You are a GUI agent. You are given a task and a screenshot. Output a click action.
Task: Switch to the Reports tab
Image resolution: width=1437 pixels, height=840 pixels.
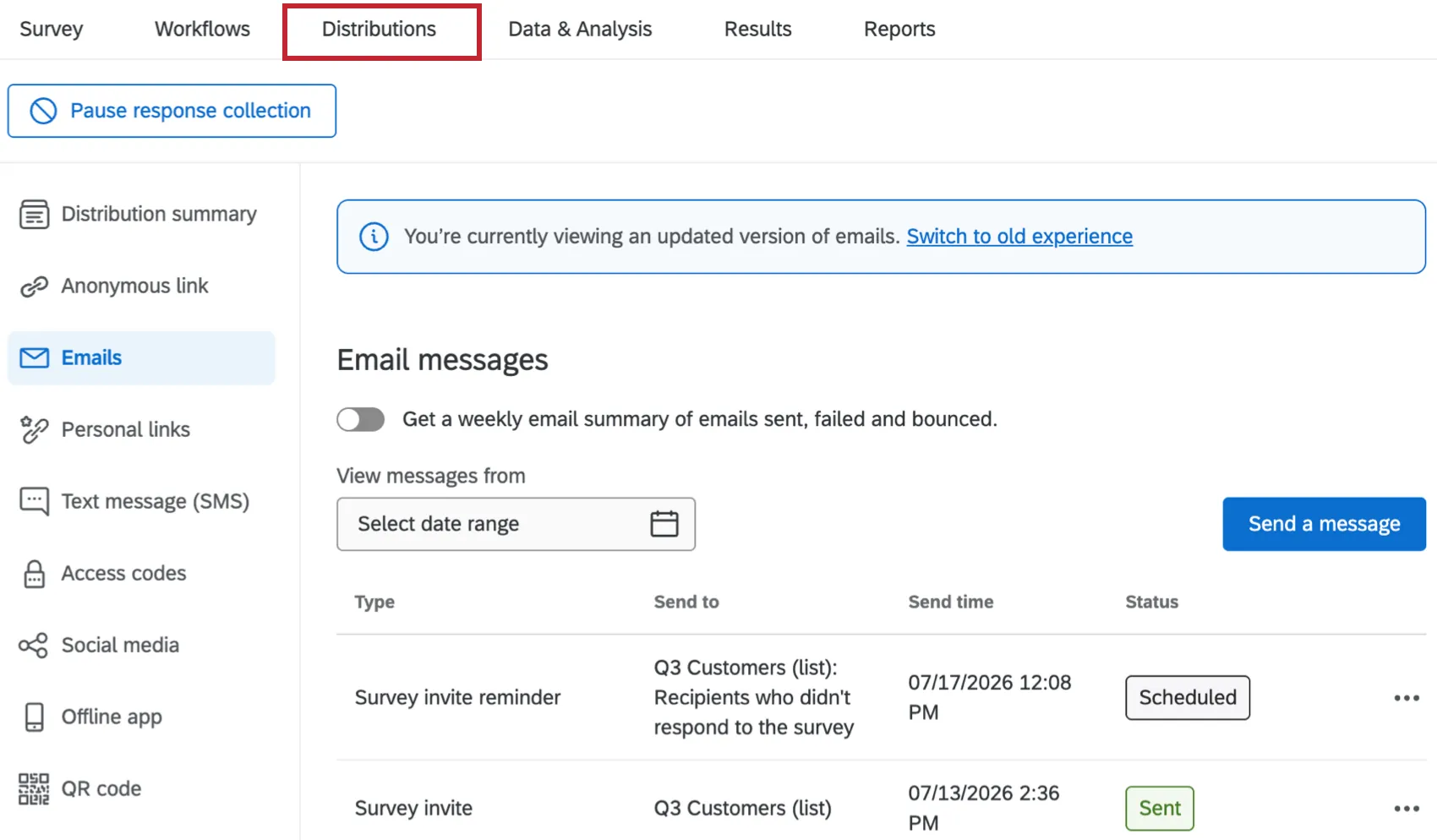click(x=899, y=29)
